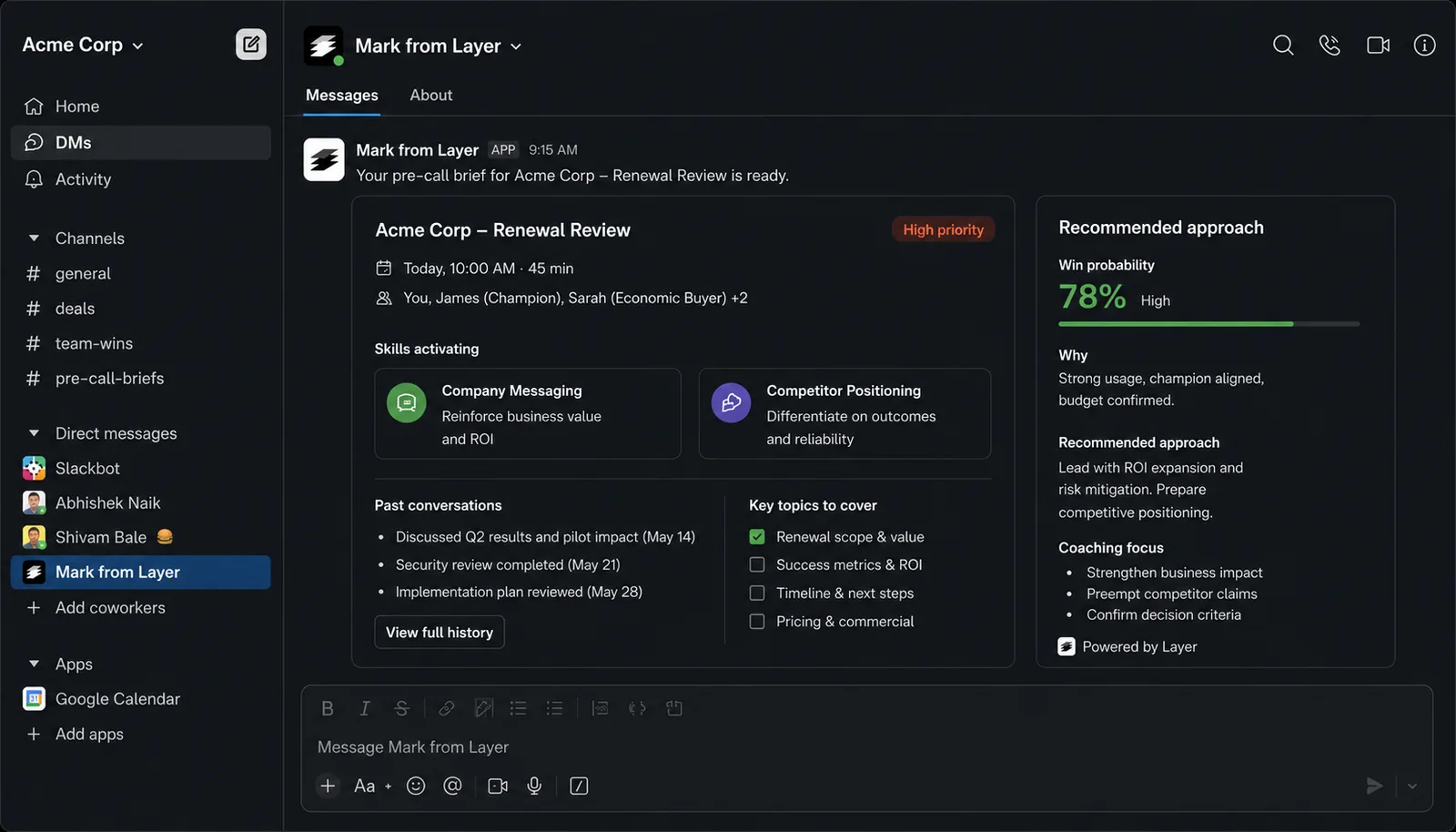Click Layer app avatar in header
Viewport: 1456px width, 832px height.
[x=323, y=46]
